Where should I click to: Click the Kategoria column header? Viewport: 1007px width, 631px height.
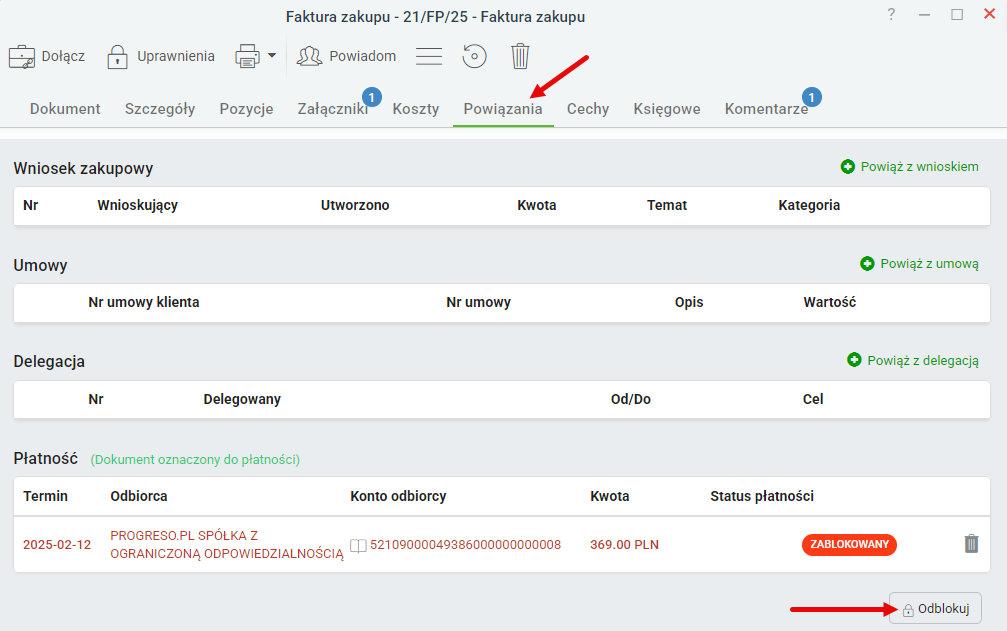(x=809, y=205)
